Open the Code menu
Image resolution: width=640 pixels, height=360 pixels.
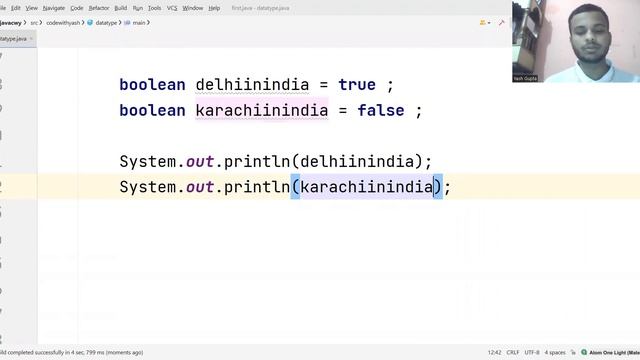tap(76, 8)
